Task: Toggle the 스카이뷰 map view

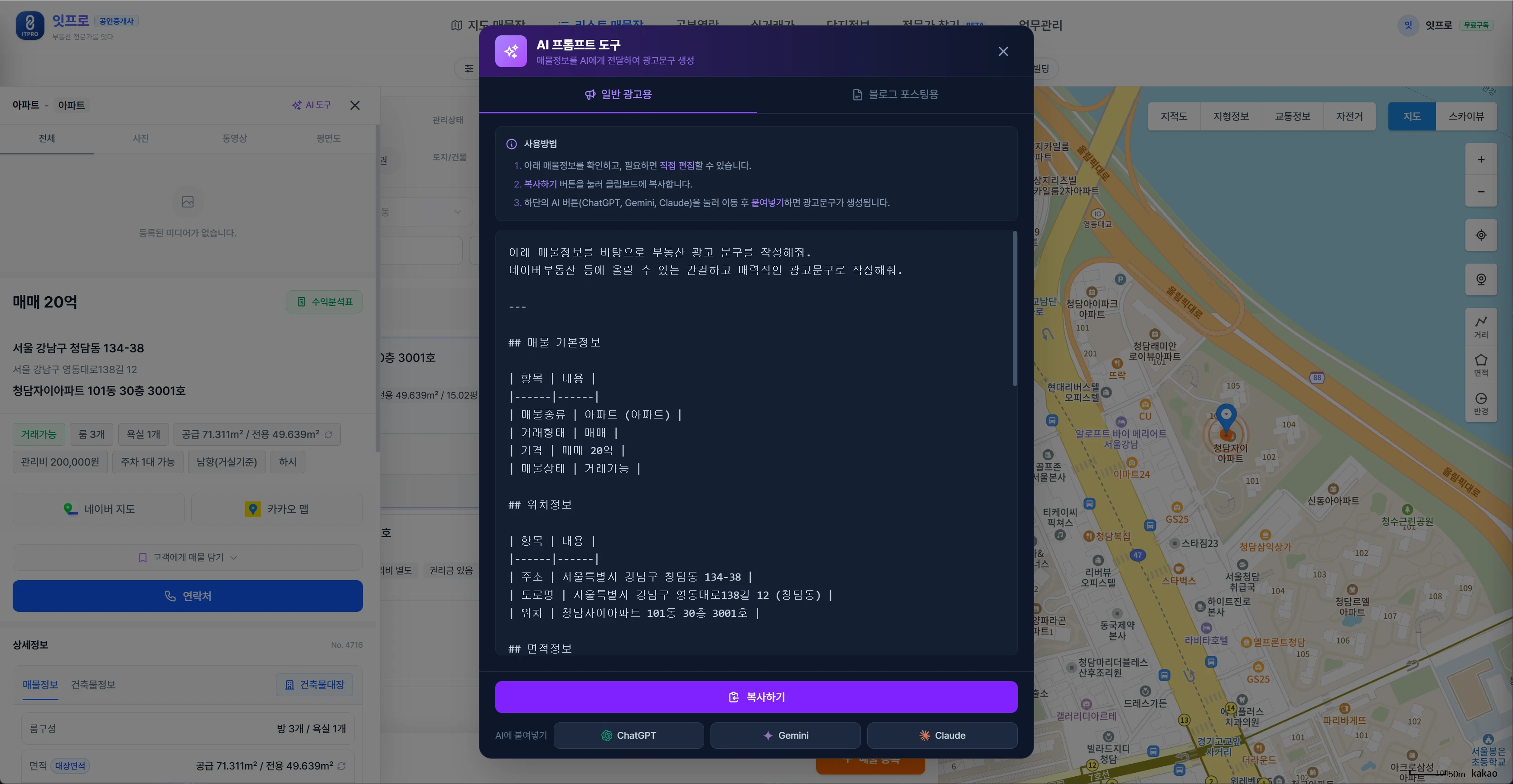Action: tap(1466, 116)
